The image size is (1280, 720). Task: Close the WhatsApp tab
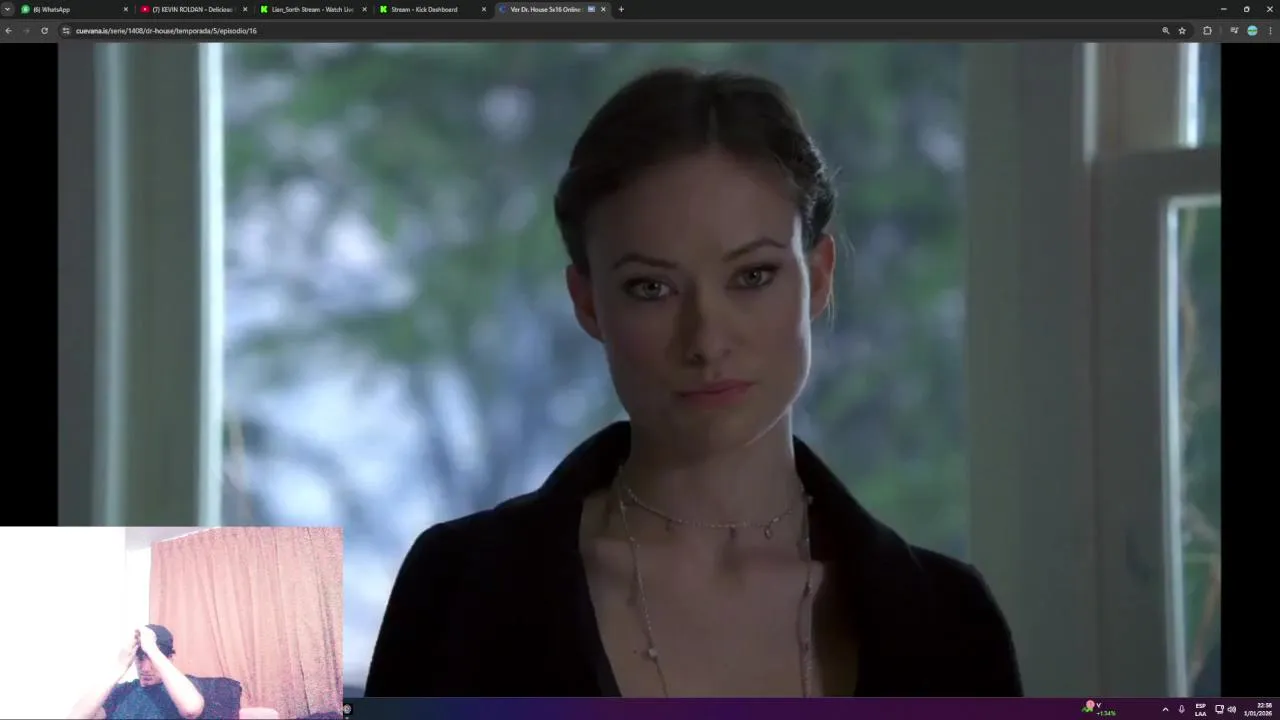(126, 9)
